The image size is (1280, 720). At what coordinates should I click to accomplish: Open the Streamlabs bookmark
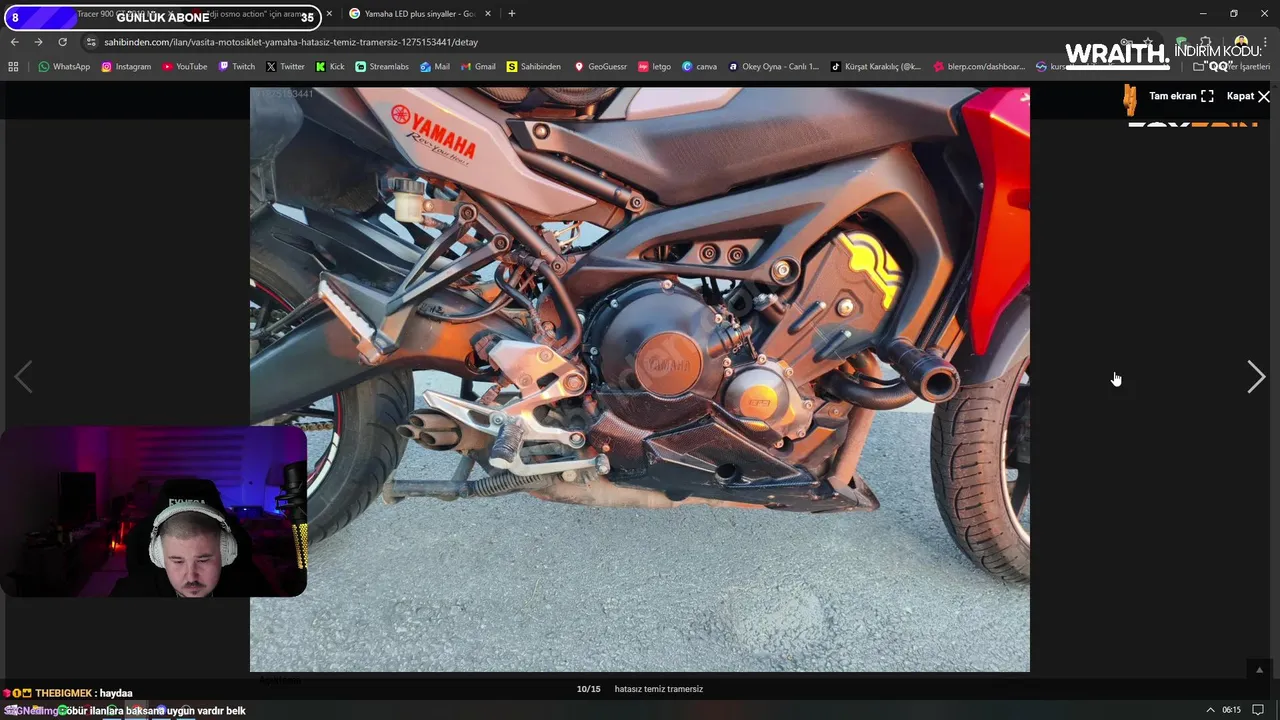pos(382,66)
